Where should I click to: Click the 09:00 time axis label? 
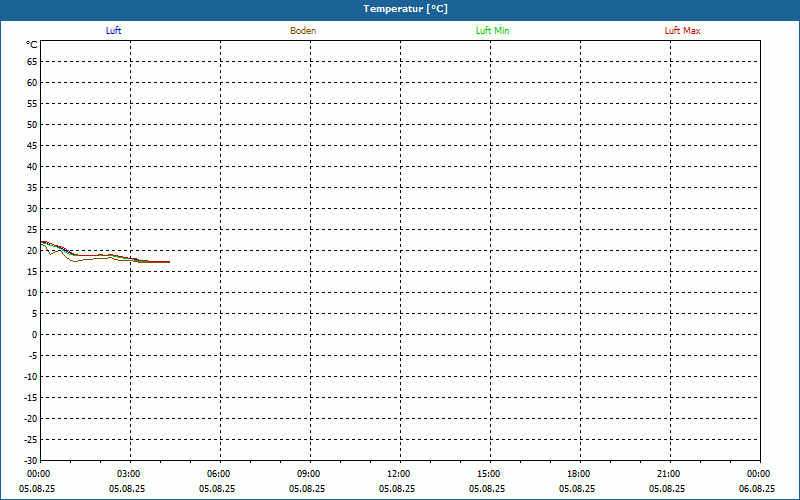(x=310, y=474)
